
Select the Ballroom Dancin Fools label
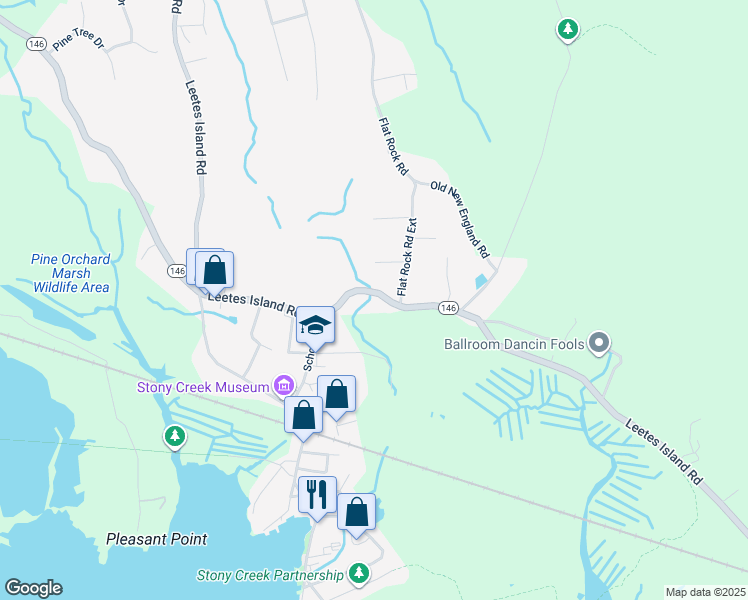514,344
